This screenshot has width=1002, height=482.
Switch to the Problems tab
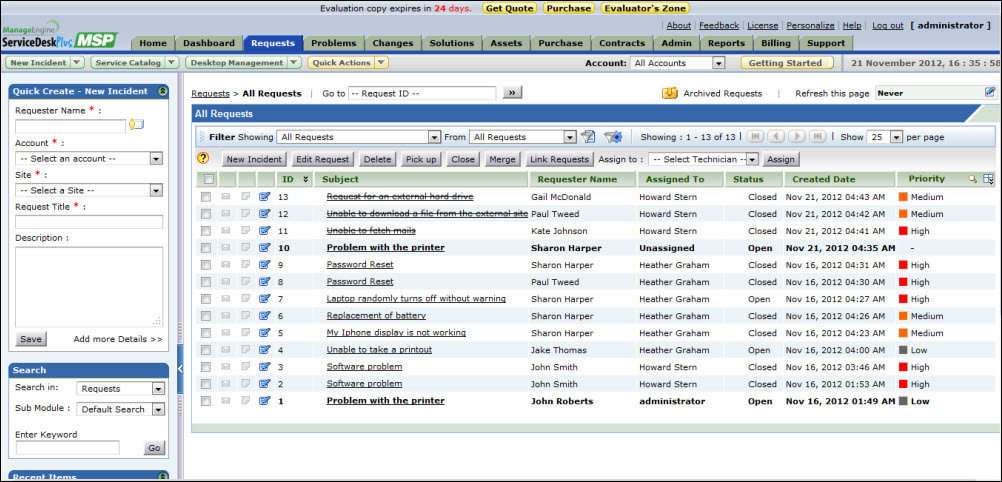coord(333,43)
